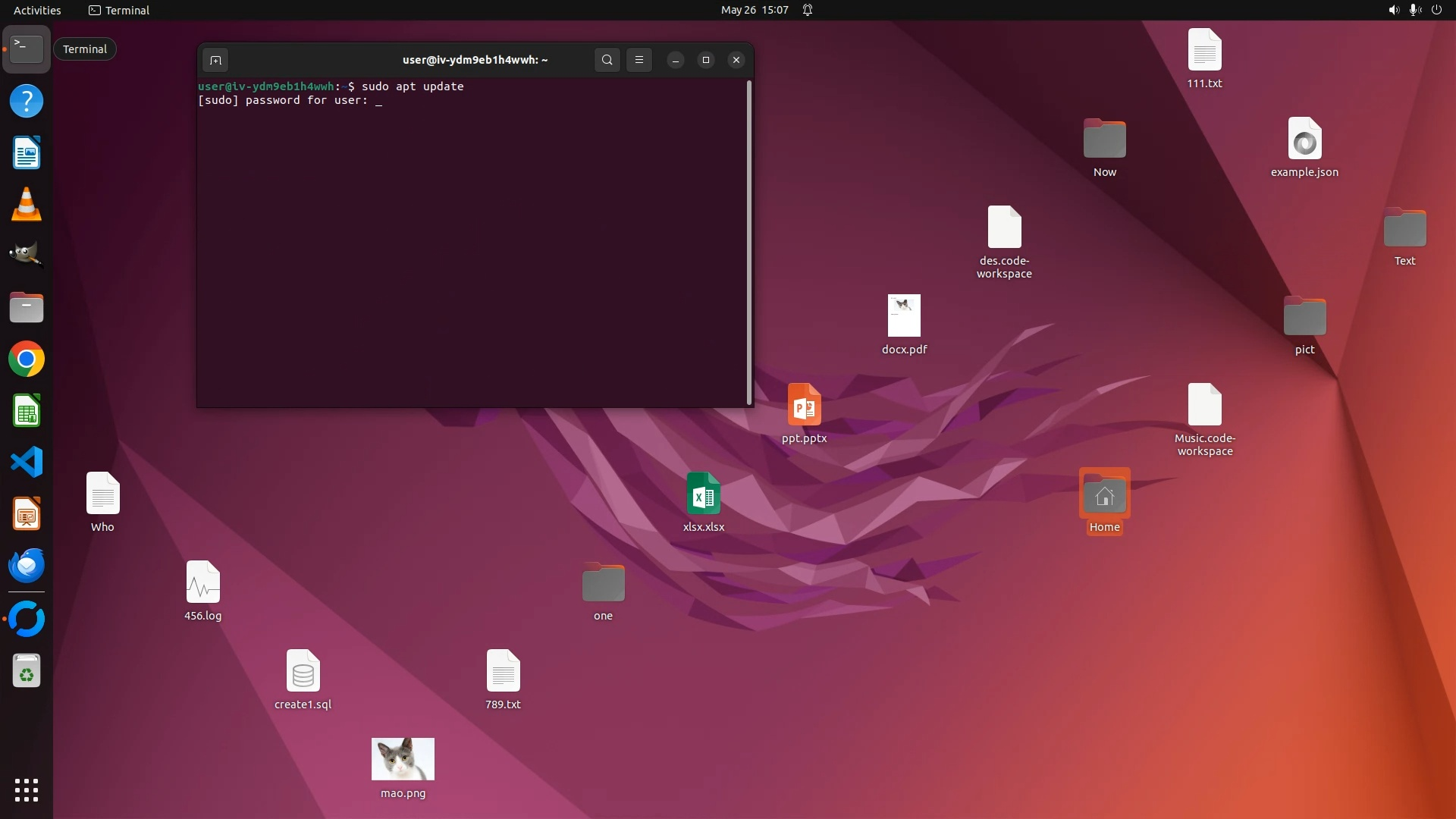Select the xlsx.xlsx desktop file
Image resolution: width=1456 pixels, height=819 pixels.
pos(703,494)
